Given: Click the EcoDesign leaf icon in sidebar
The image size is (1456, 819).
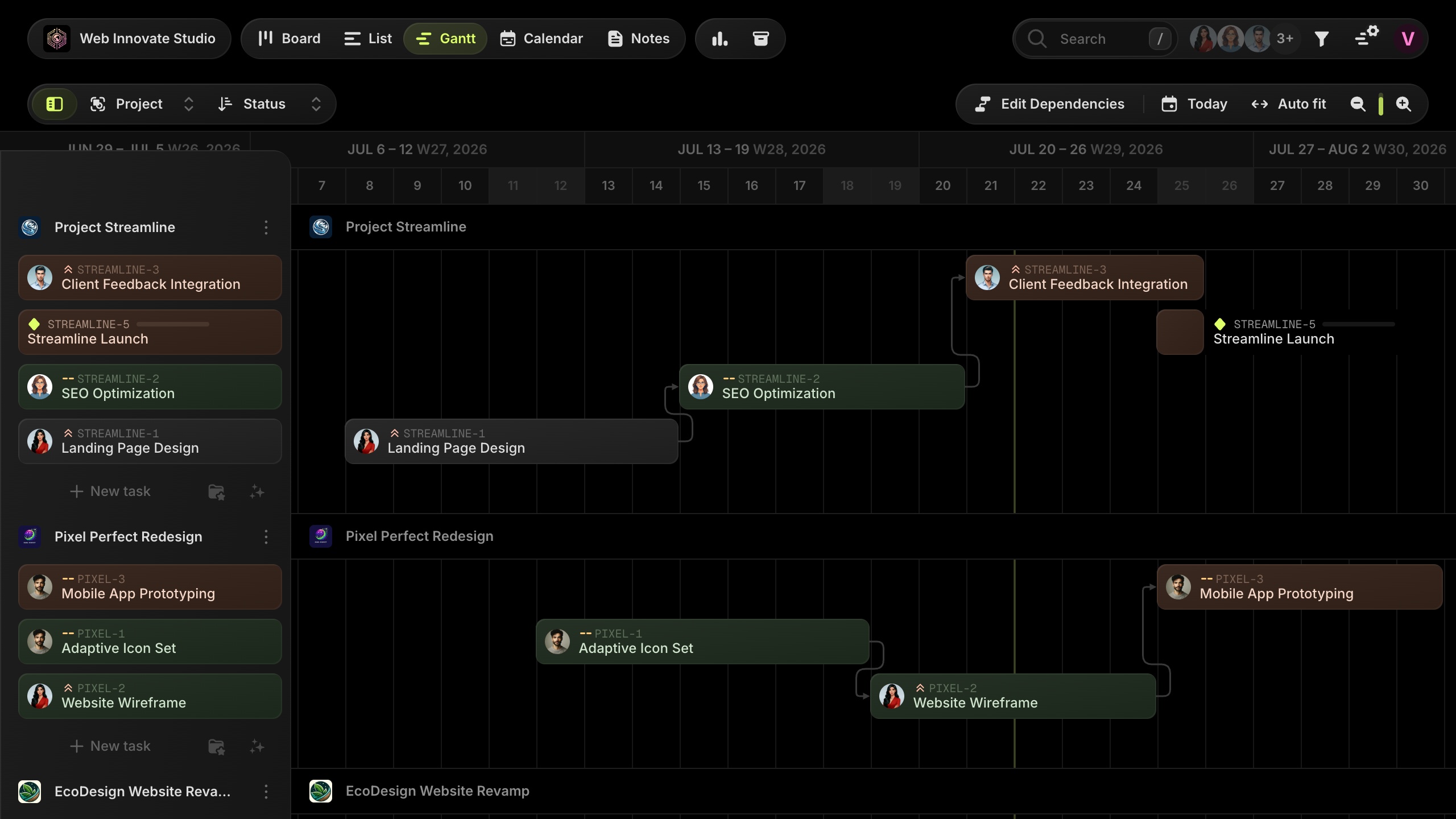Looking at the screenshot, I should 30,792.
